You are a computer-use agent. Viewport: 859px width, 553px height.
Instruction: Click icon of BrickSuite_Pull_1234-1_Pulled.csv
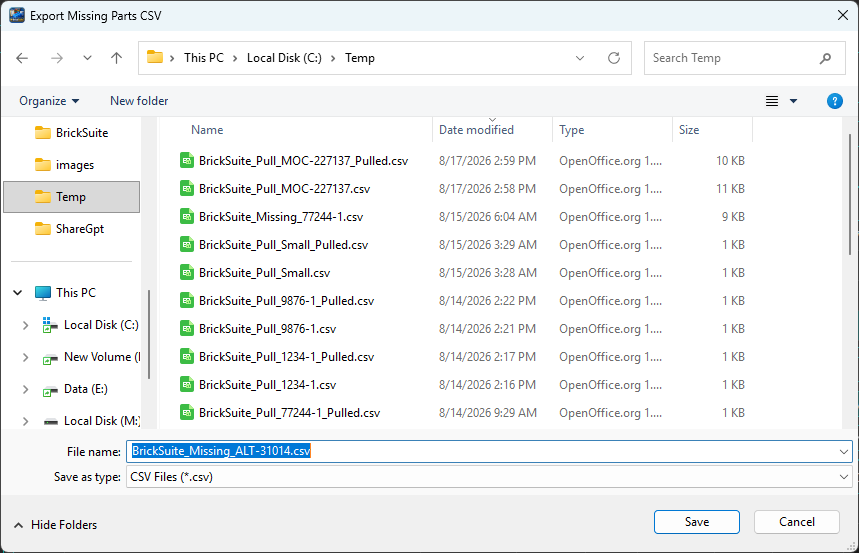(x=187, y=356)
